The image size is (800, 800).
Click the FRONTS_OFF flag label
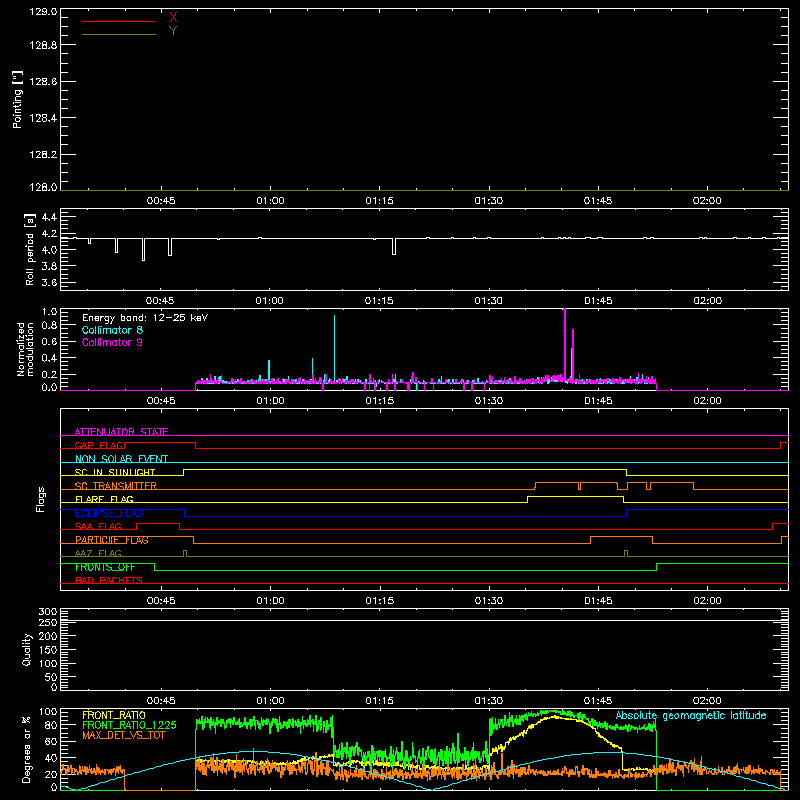(x=105, y=567)
